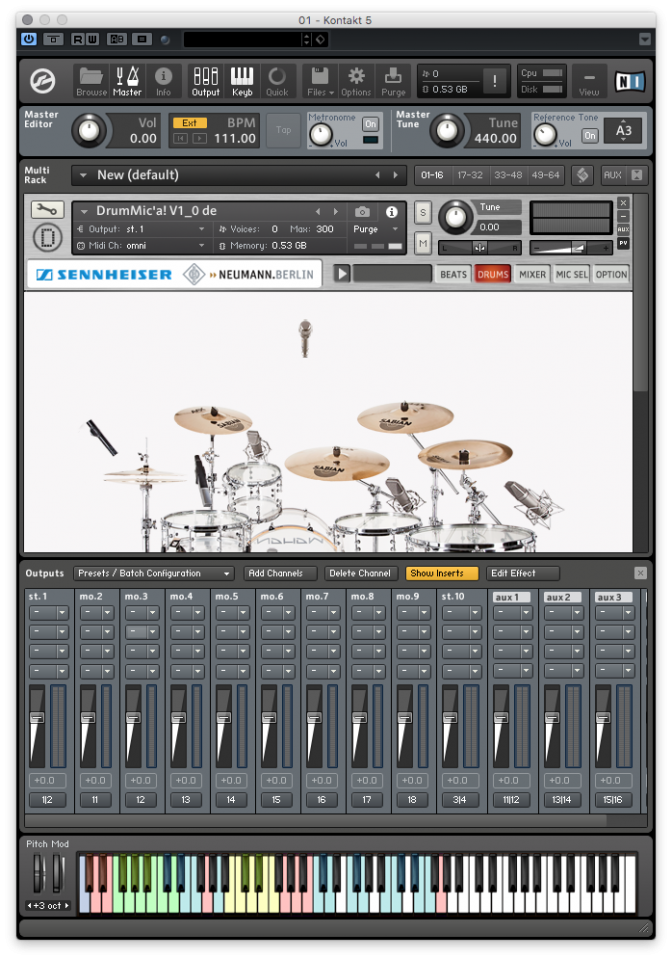Open the Files disk menu
Viewport: 672px width, 960px height.
pos(320,81)
